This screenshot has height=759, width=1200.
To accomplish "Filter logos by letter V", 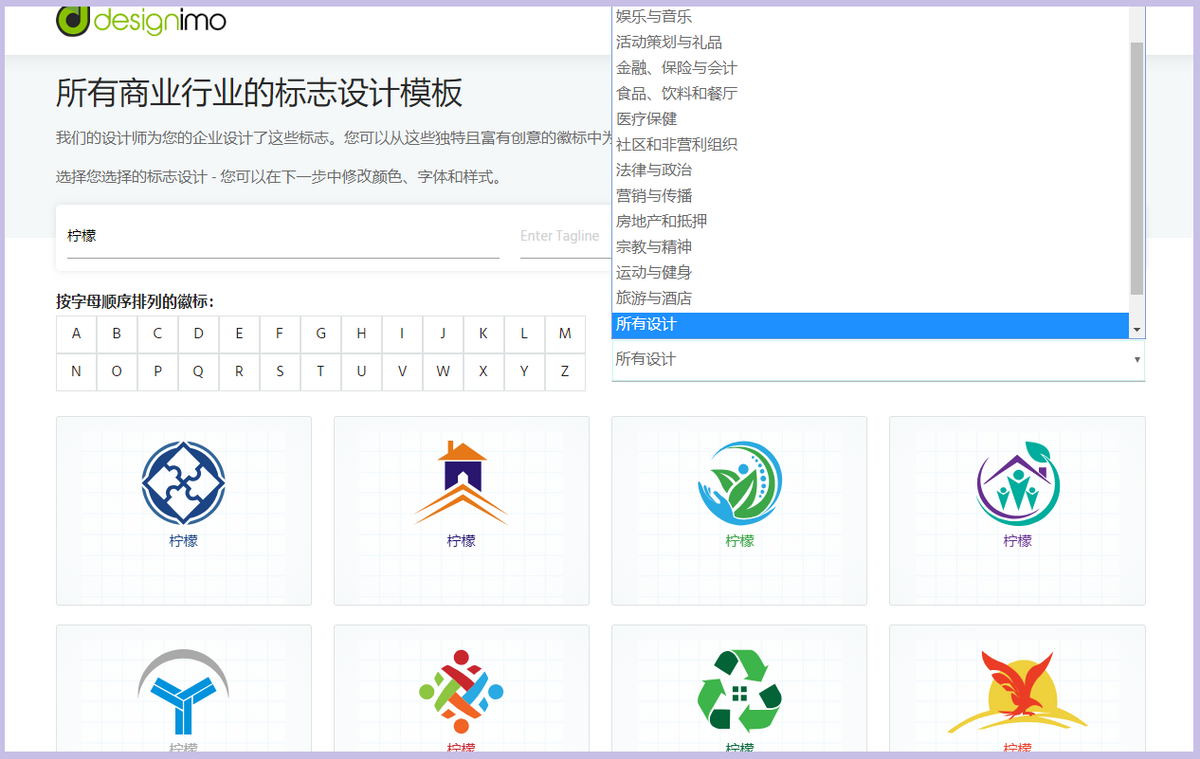I will (x=402, y=372).
